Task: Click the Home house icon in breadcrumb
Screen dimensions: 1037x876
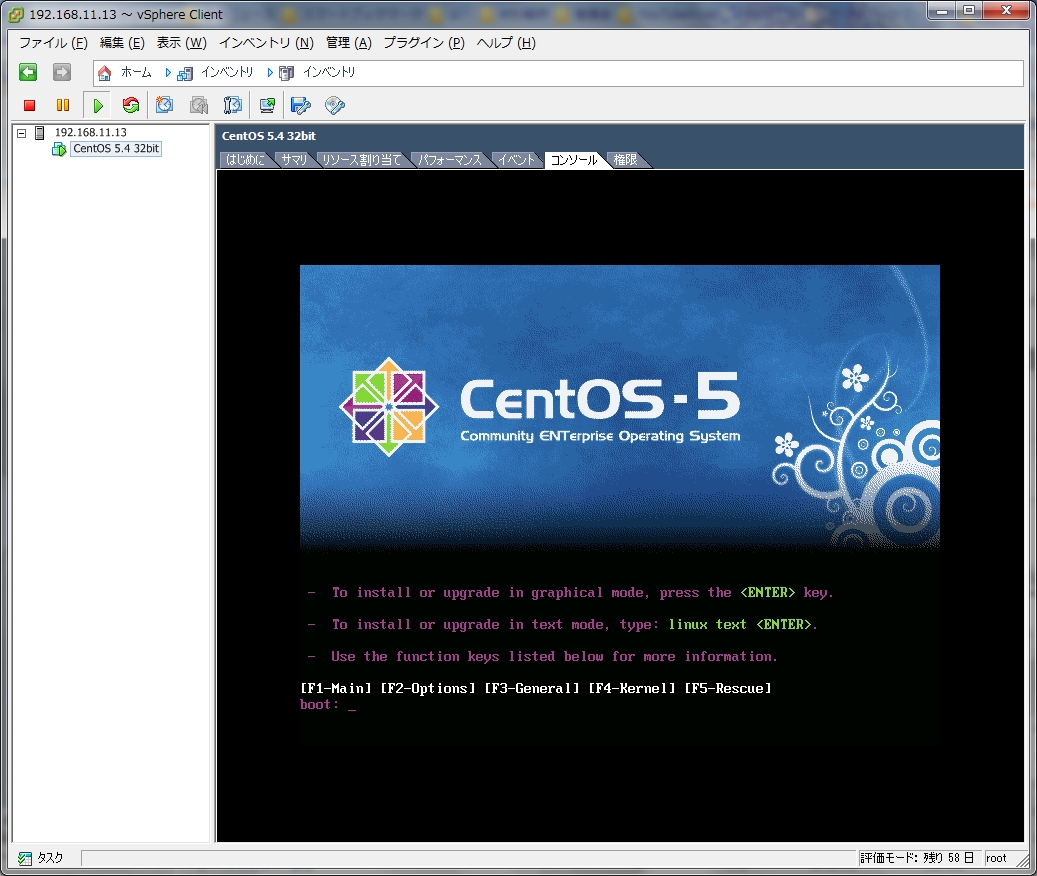Action: coord(104,73)
